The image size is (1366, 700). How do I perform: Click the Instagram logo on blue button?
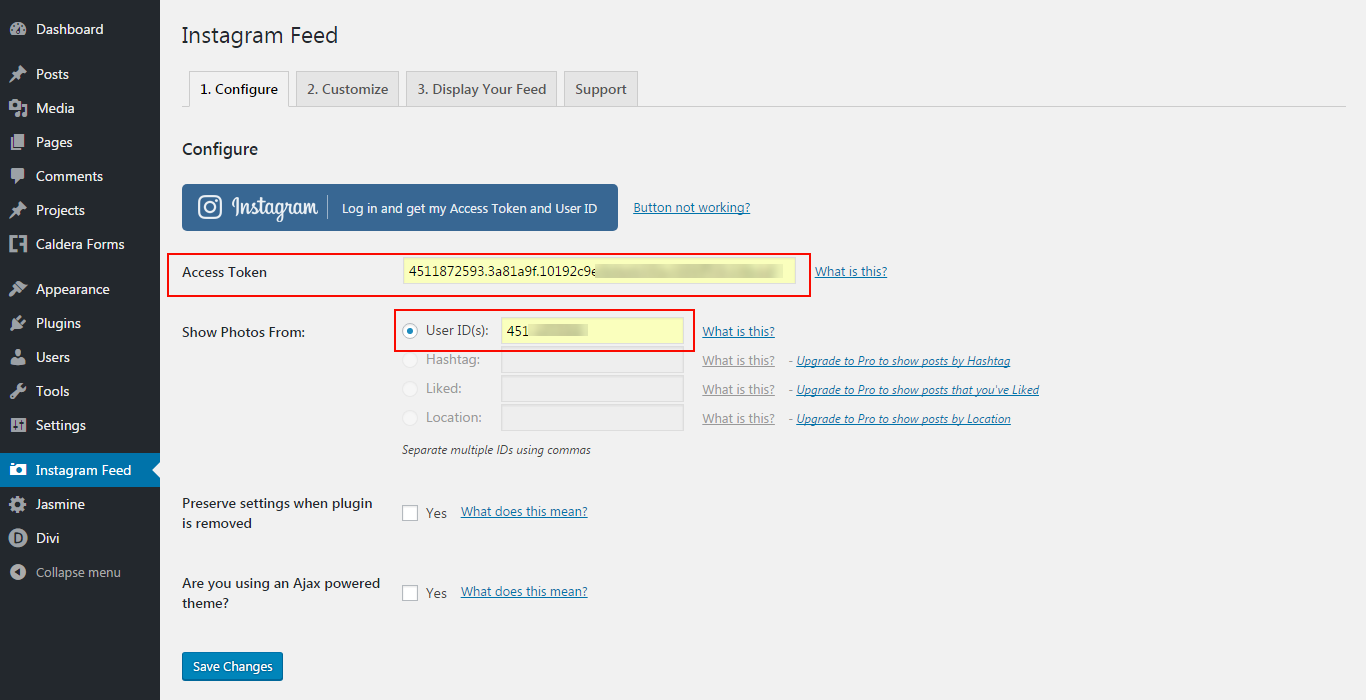point(210,207)
